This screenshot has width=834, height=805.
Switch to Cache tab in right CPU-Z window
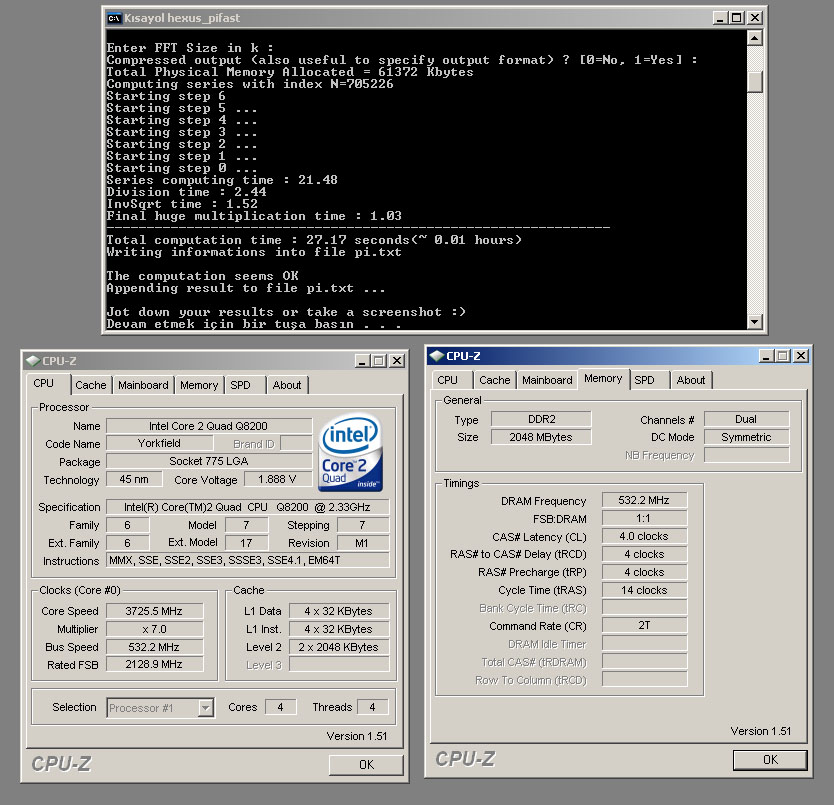[x=495, y=380]
